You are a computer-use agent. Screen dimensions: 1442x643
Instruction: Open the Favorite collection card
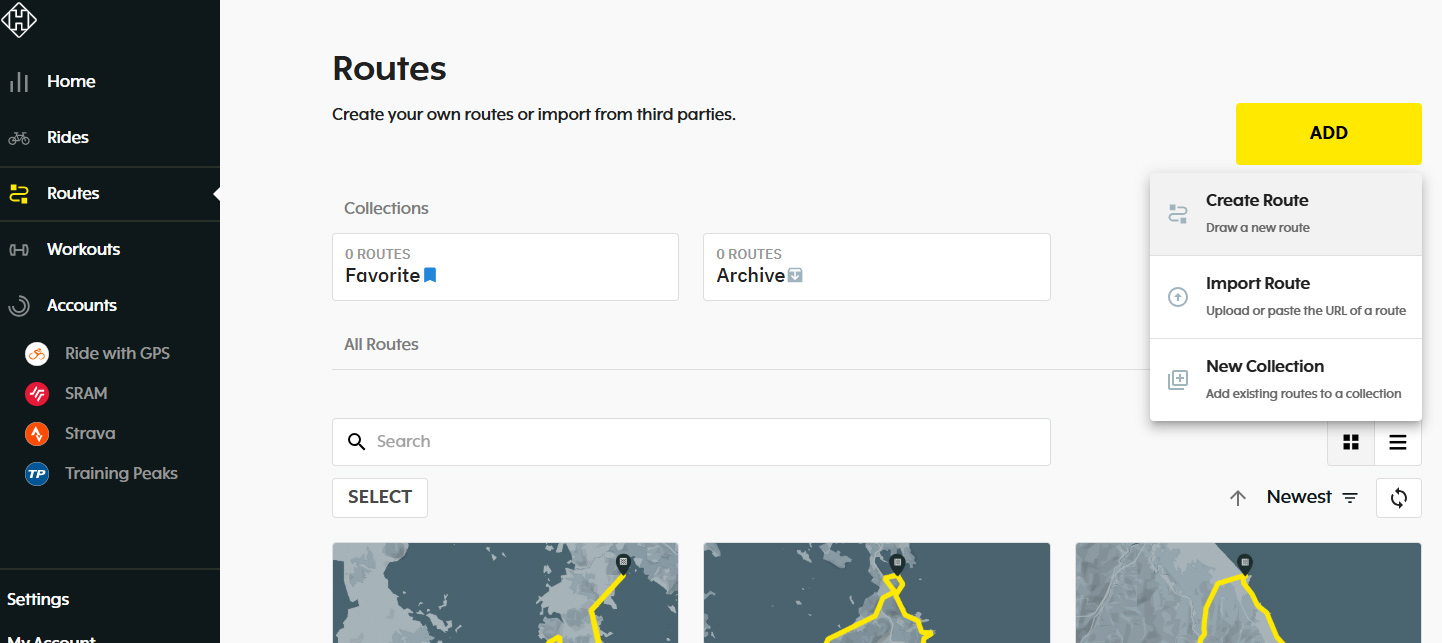[505, 267]
